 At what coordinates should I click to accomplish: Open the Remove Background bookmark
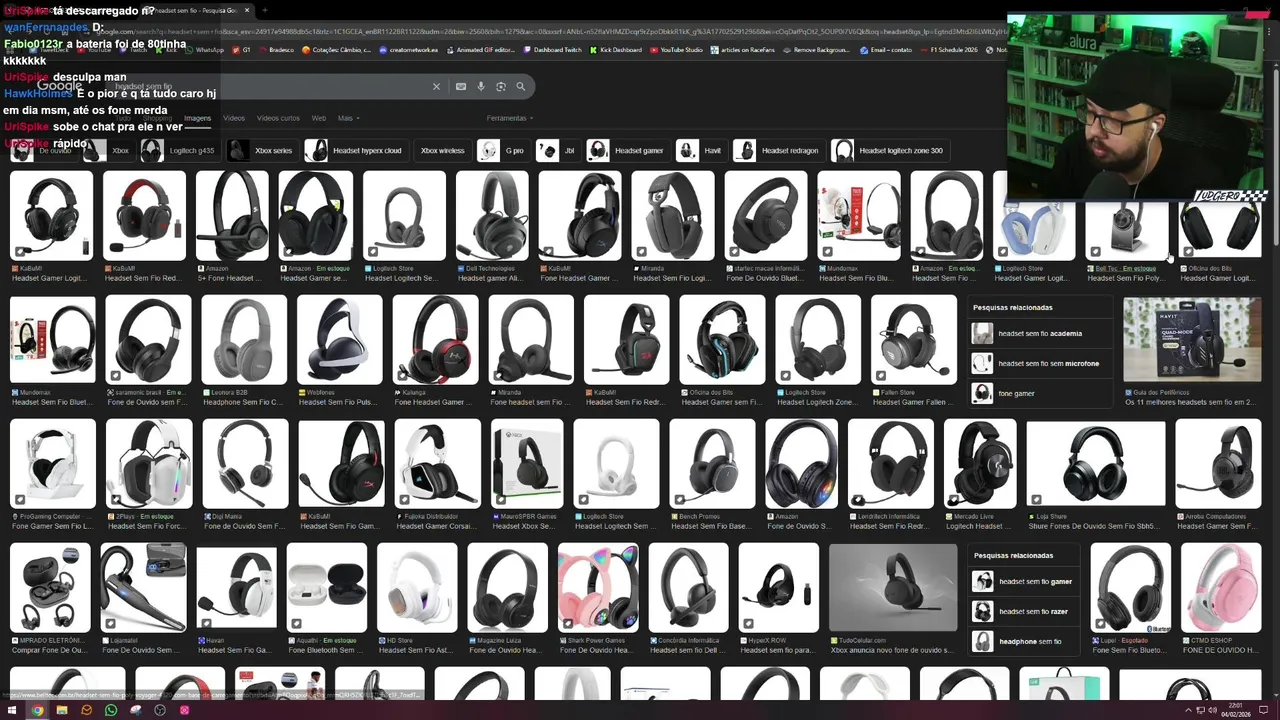[x=816, y=50]
